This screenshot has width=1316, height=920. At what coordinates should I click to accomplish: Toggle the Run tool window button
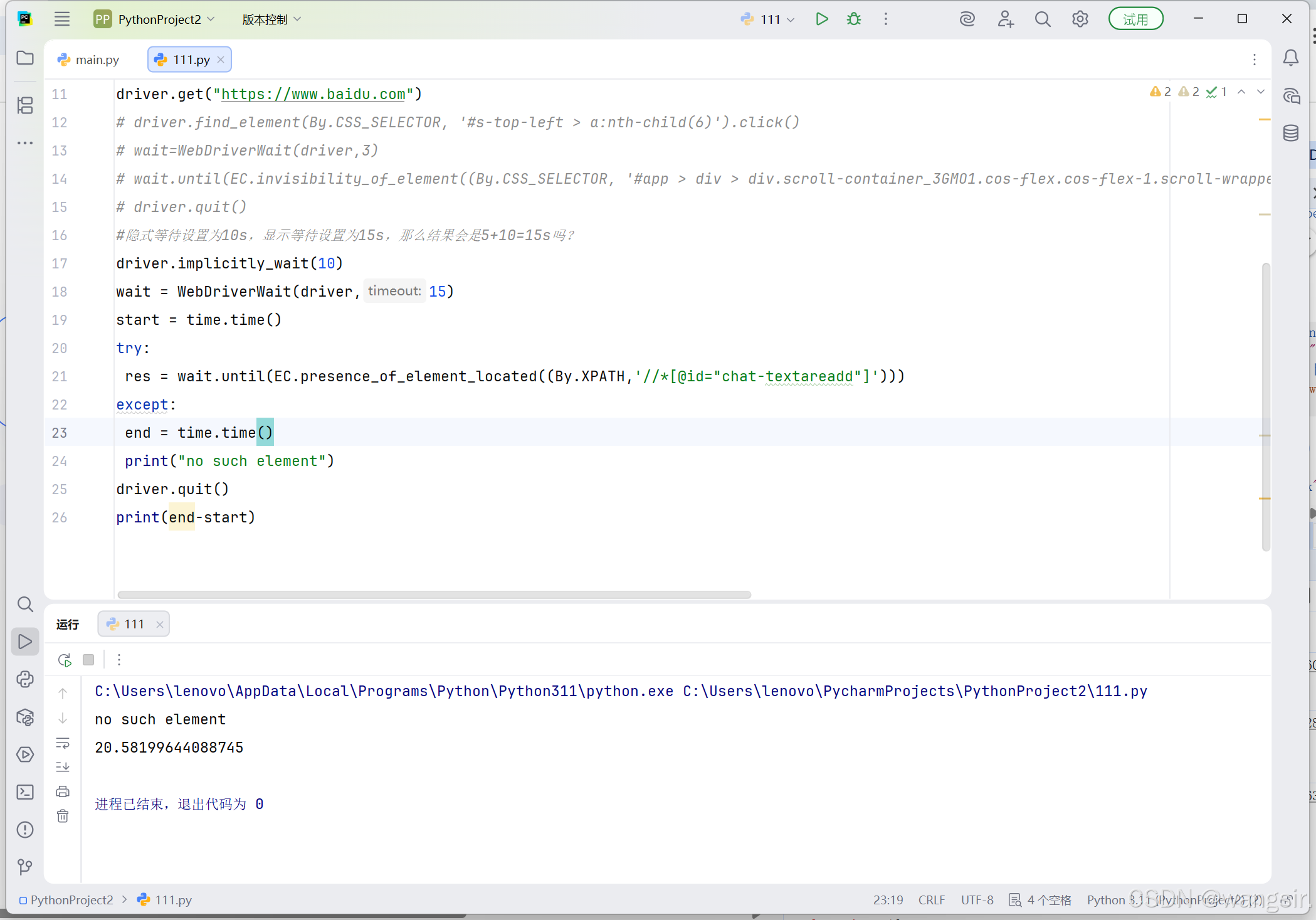tap(25, 642)
